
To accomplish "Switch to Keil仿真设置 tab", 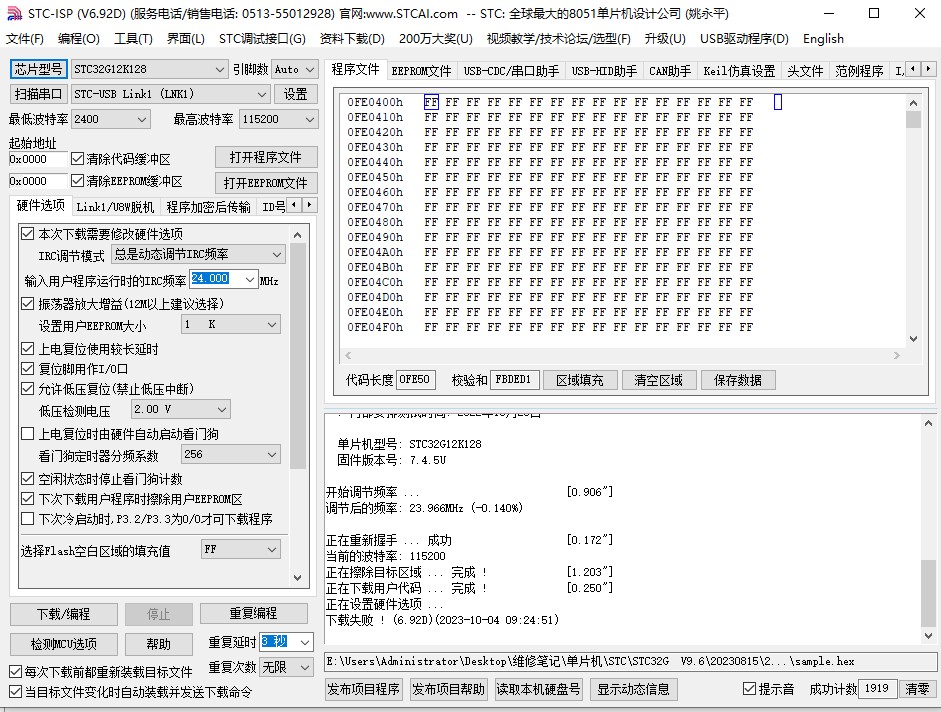I will [739, 71].
